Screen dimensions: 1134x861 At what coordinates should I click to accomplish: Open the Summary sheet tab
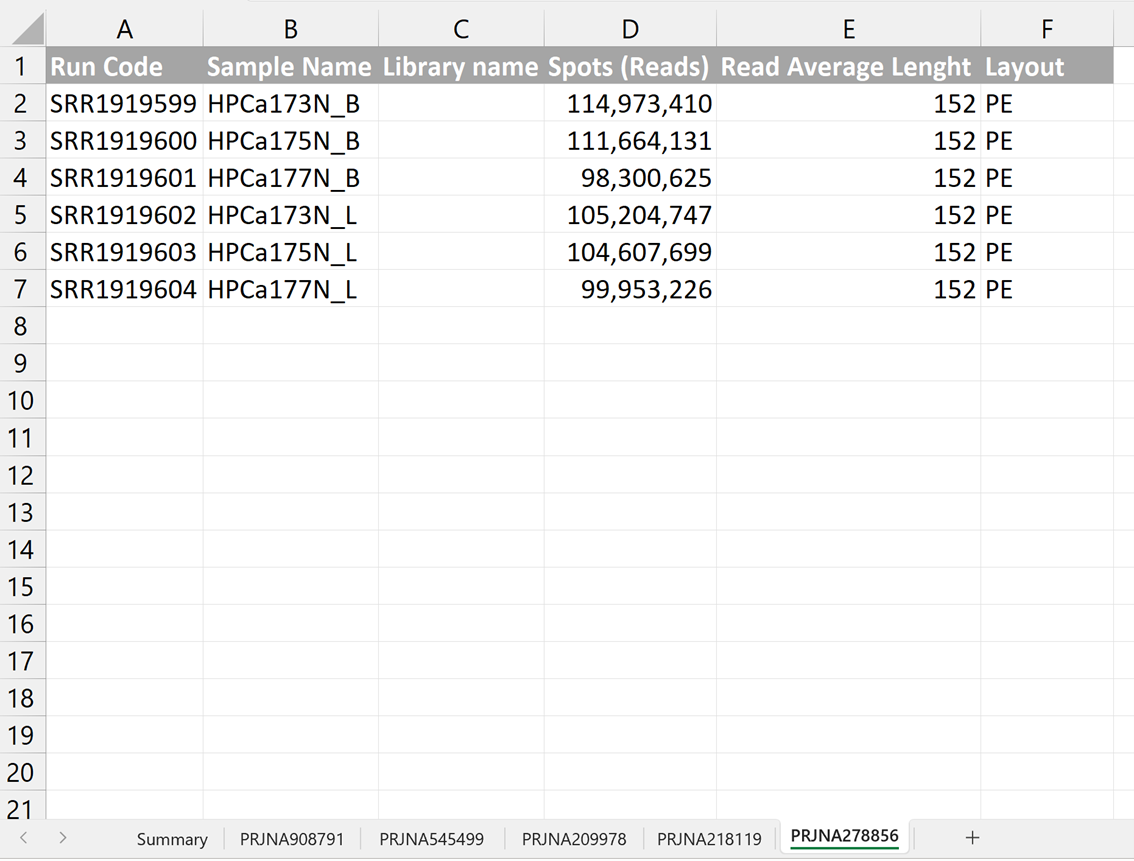point(172,839)
